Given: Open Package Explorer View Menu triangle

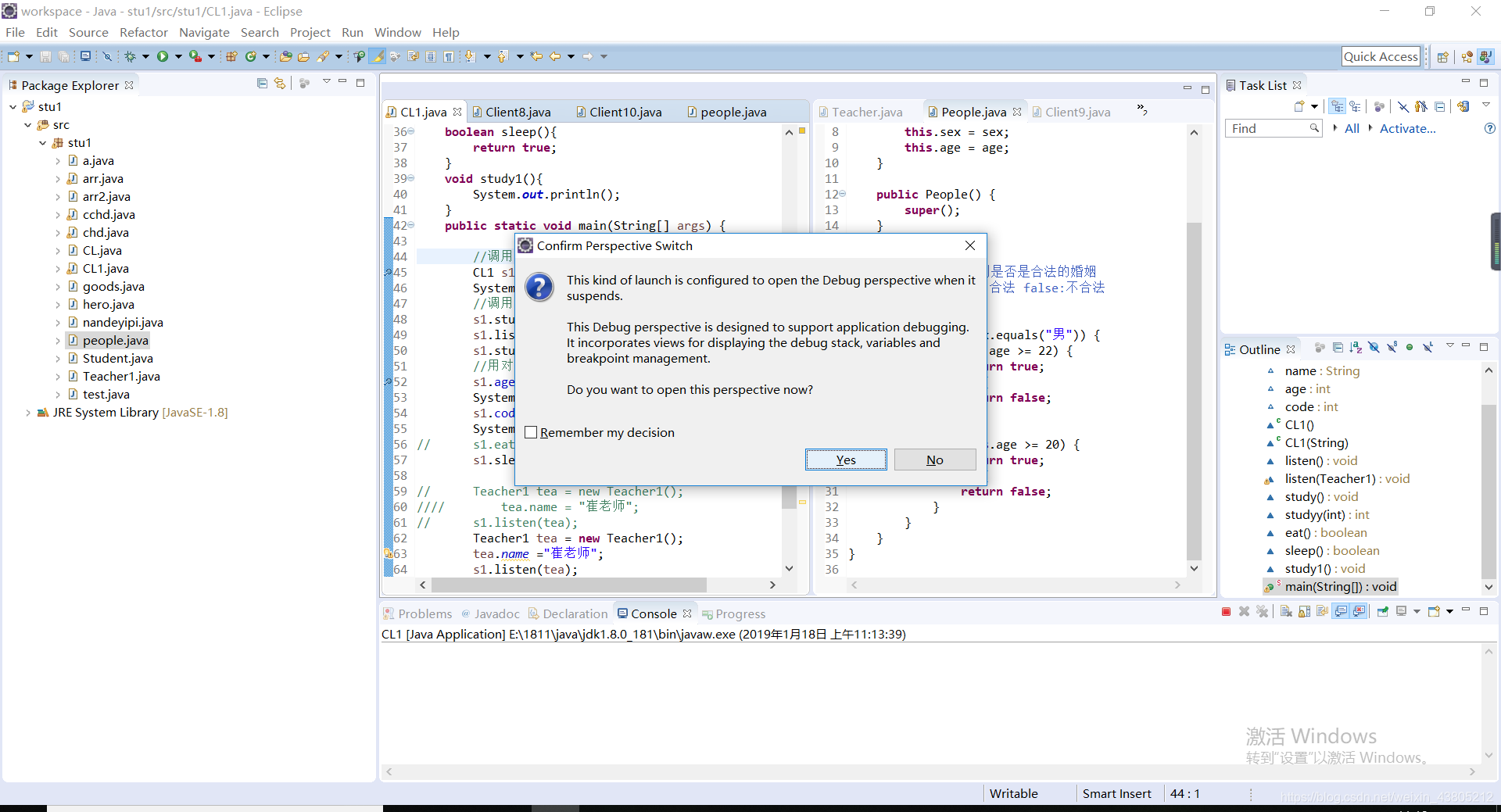Looking at the screenshot, I should pos(326,81).
